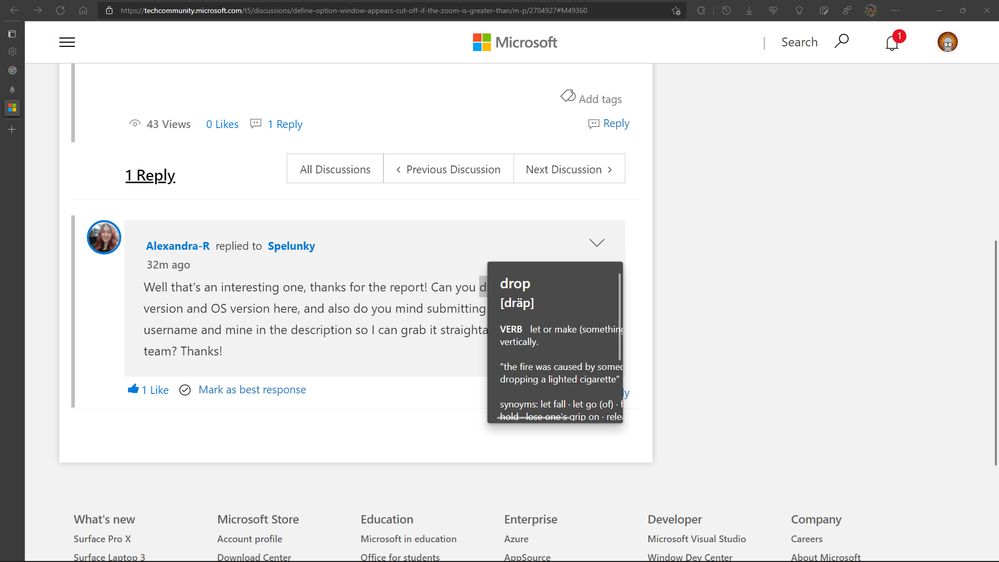Click the 1 Reply heading
Image resolution: width=999 pixels, height=562 pixels.
(150, 175)
